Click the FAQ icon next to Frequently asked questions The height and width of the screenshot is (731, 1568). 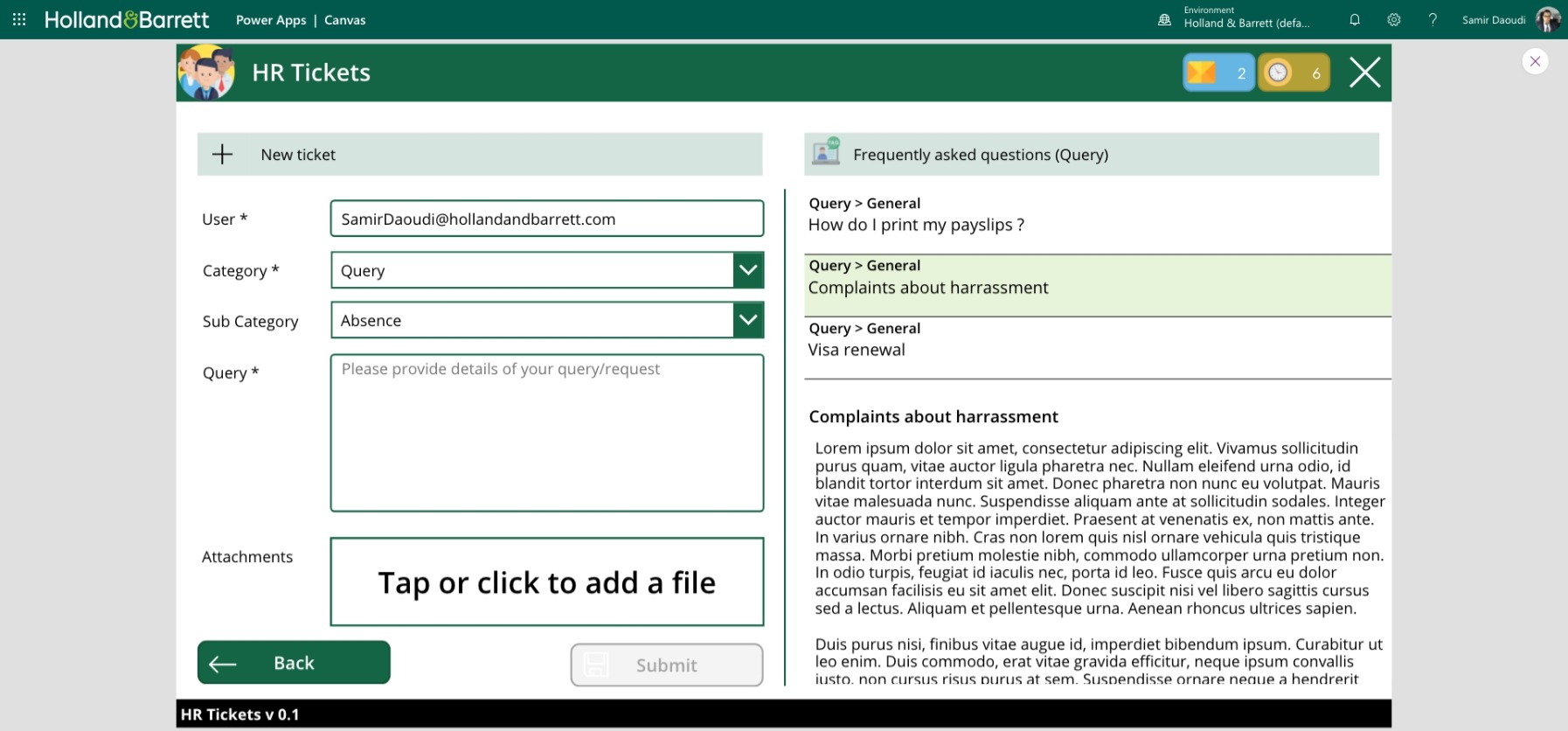pyautogui.click(x=826, y=151)
